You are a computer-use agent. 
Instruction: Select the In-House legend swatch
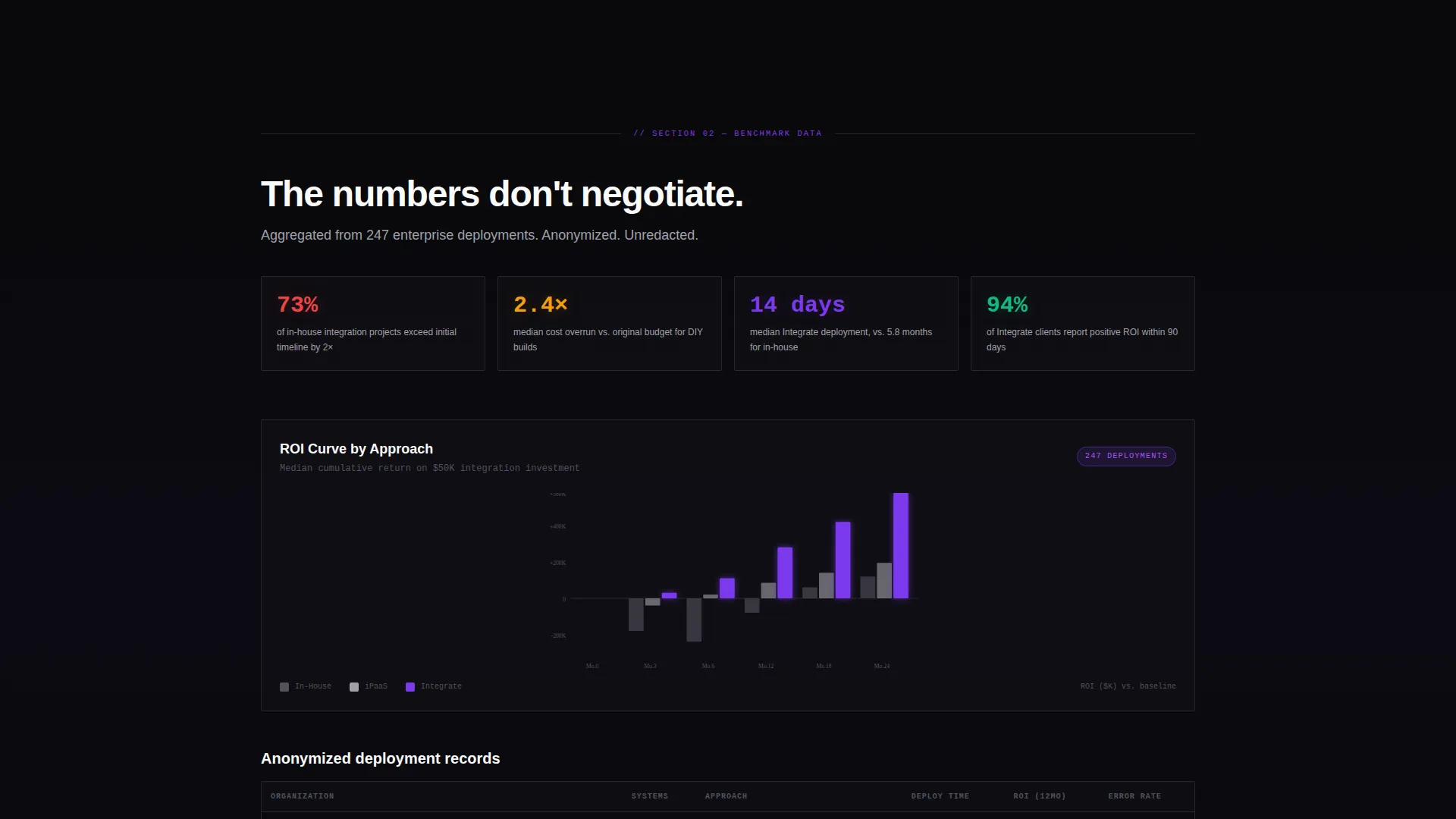[x=284, y=687]
